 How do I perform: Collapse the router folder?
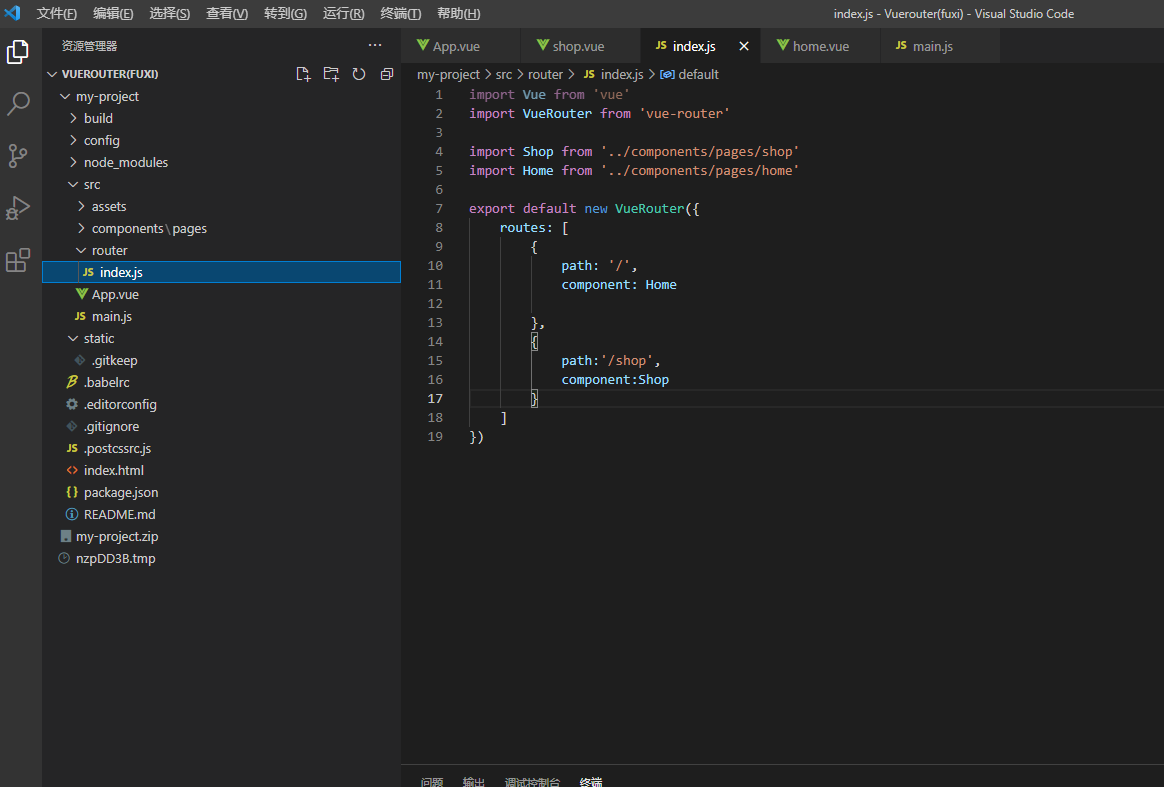tap(221, 250)
